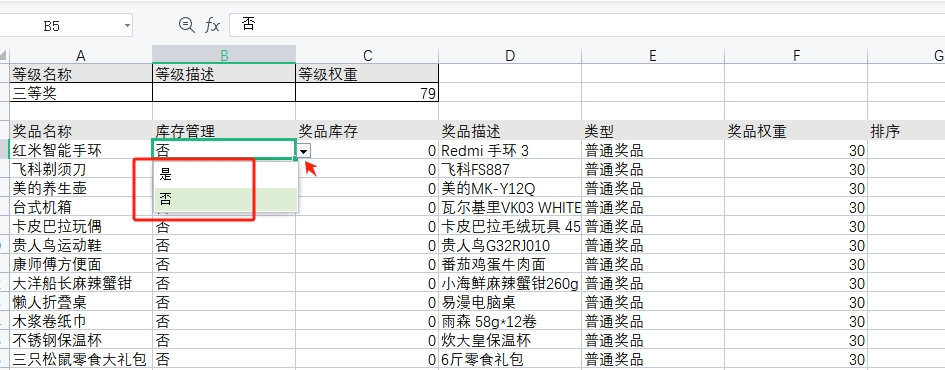The height and width of the screenshot is (370, 945).
Task: Select the 大洋船长麻辣蟹钳 cell
Action: click(x=81, y=283)
